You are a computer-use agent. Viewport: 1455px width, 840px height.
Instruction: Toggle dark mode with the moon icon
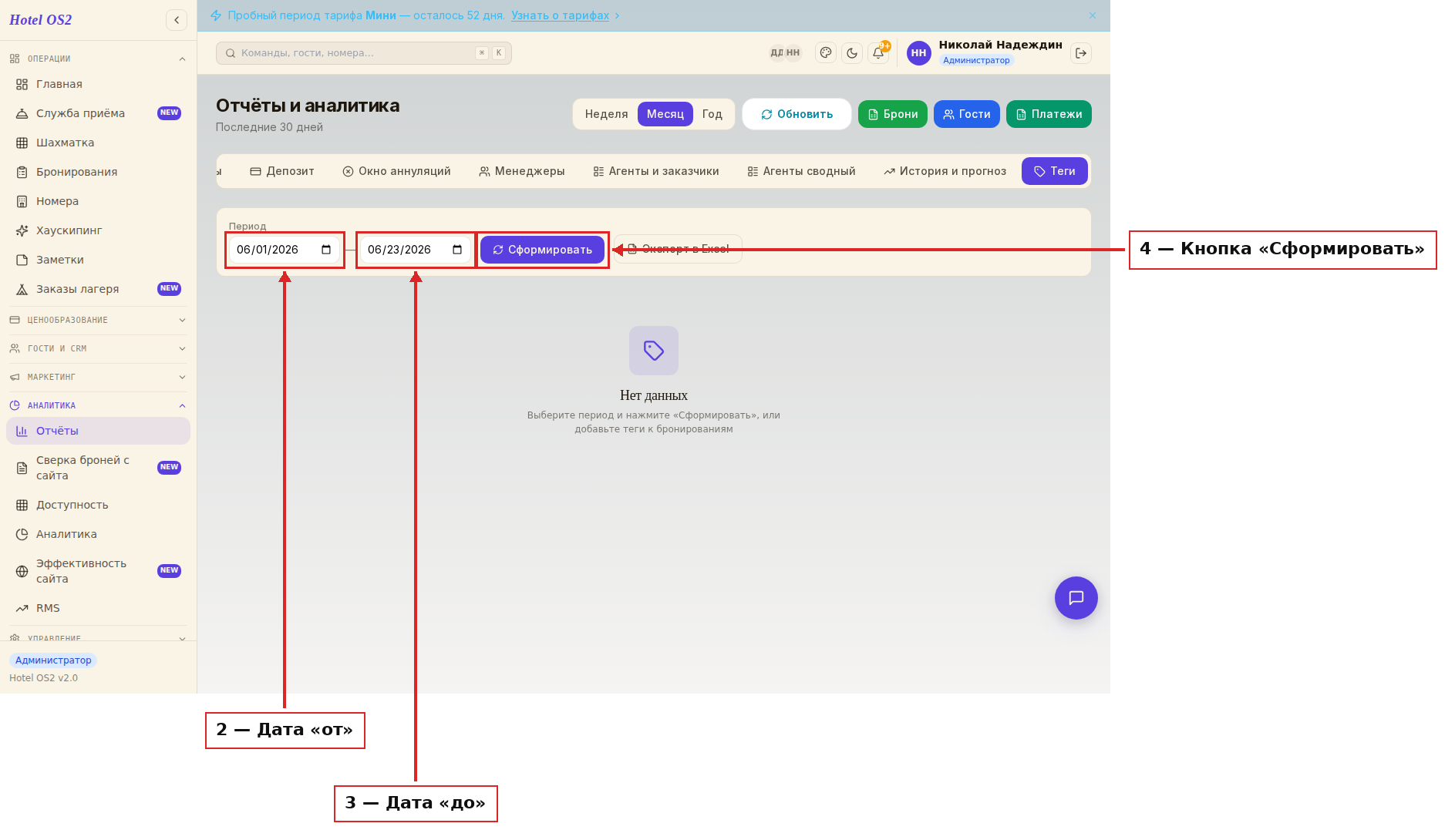852,53
